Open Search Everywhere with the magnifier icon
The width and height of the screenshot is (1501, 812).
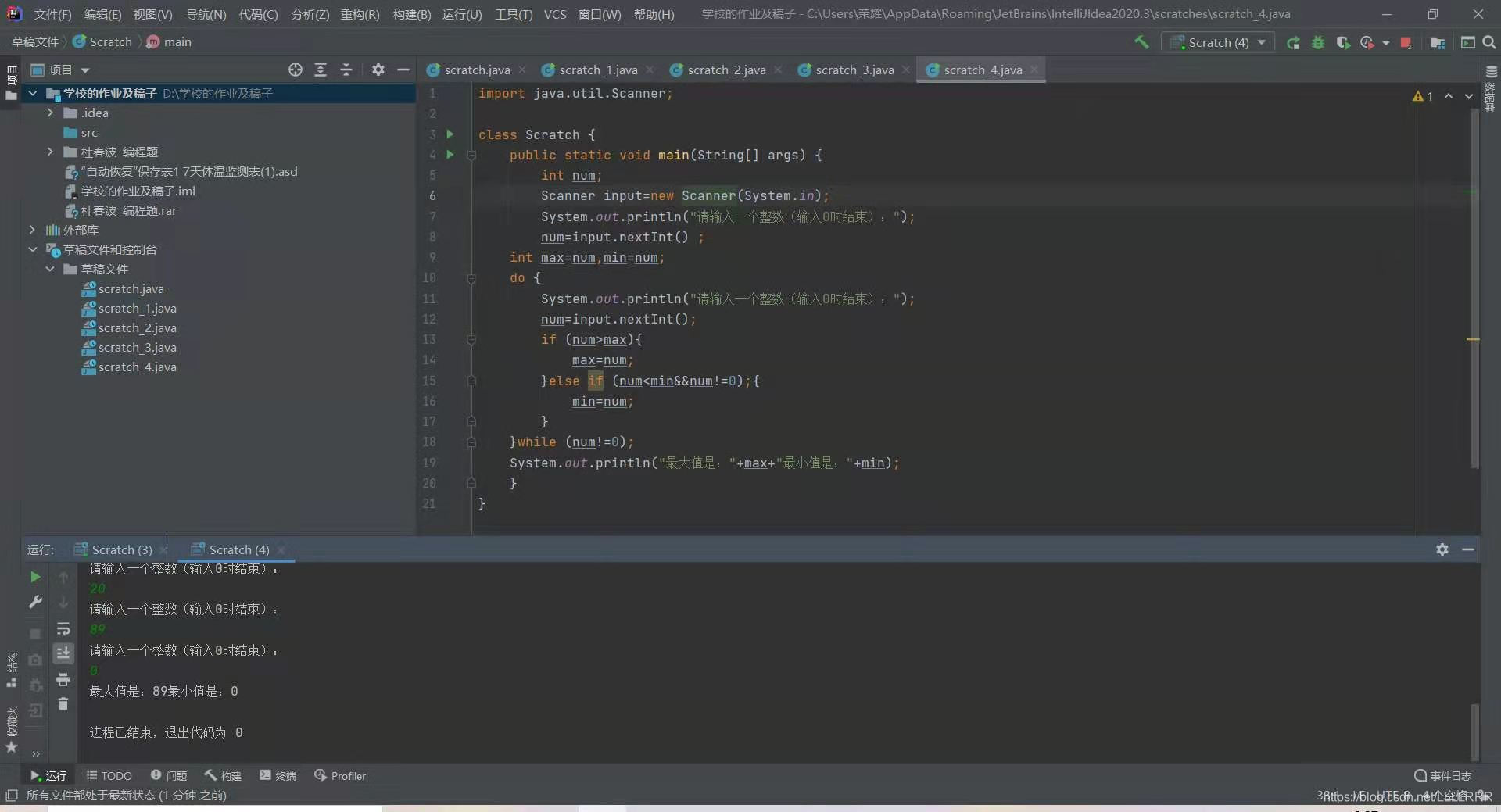click(x=1489, y=42)
